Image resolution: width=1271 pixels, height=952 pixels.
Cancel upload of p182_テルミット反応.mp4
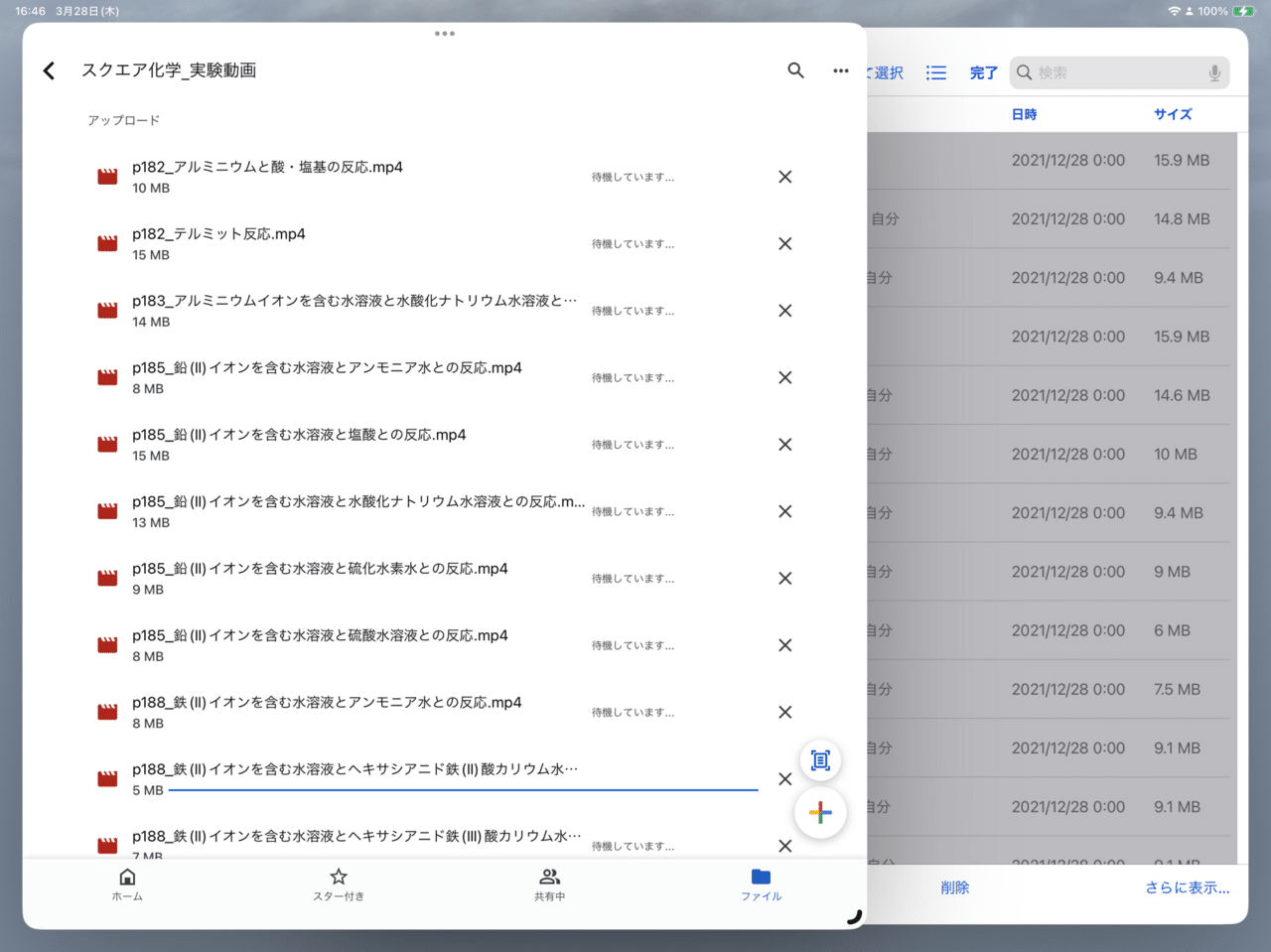(784, 244)
